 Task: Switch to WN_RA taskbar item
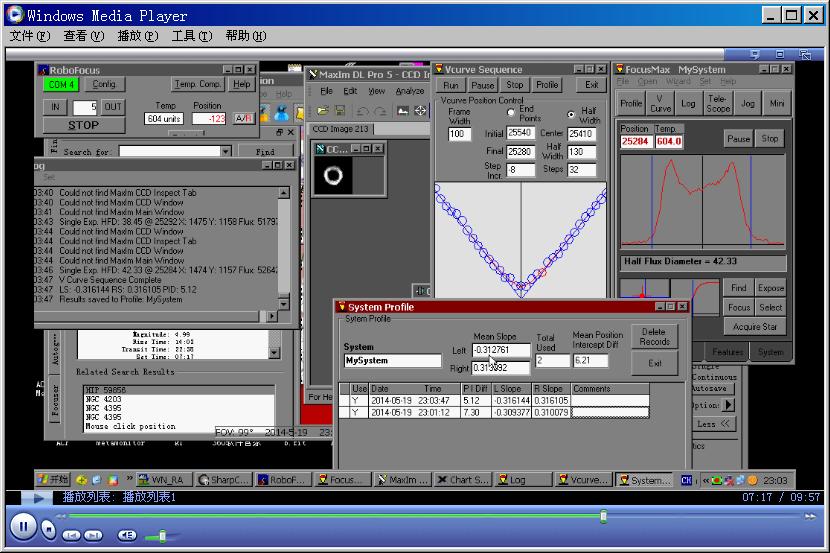tap(164, 479)
